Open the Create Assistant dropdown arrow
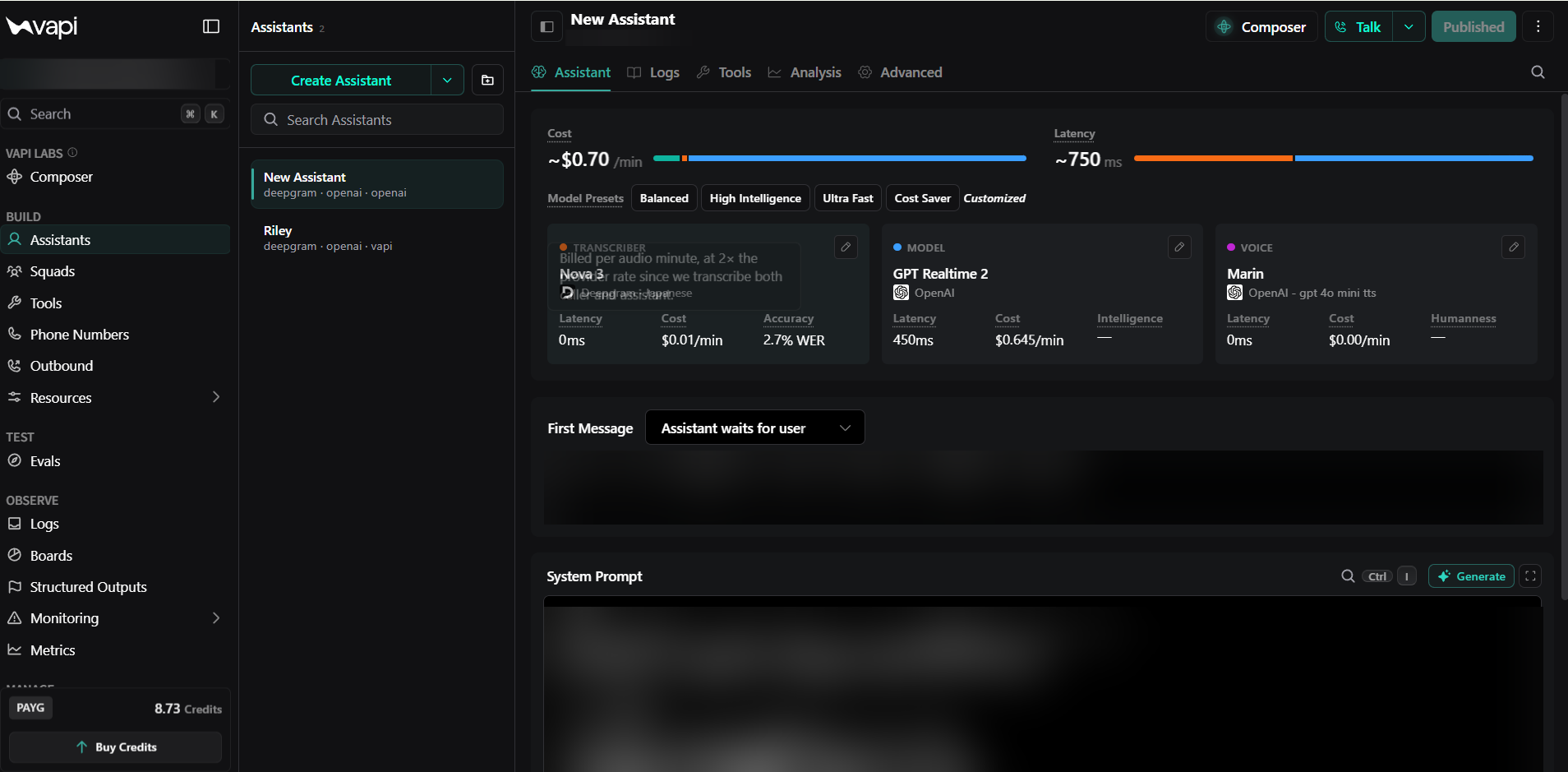Image resolution: width=1568 pixels, height=772 pixels. 447,80
